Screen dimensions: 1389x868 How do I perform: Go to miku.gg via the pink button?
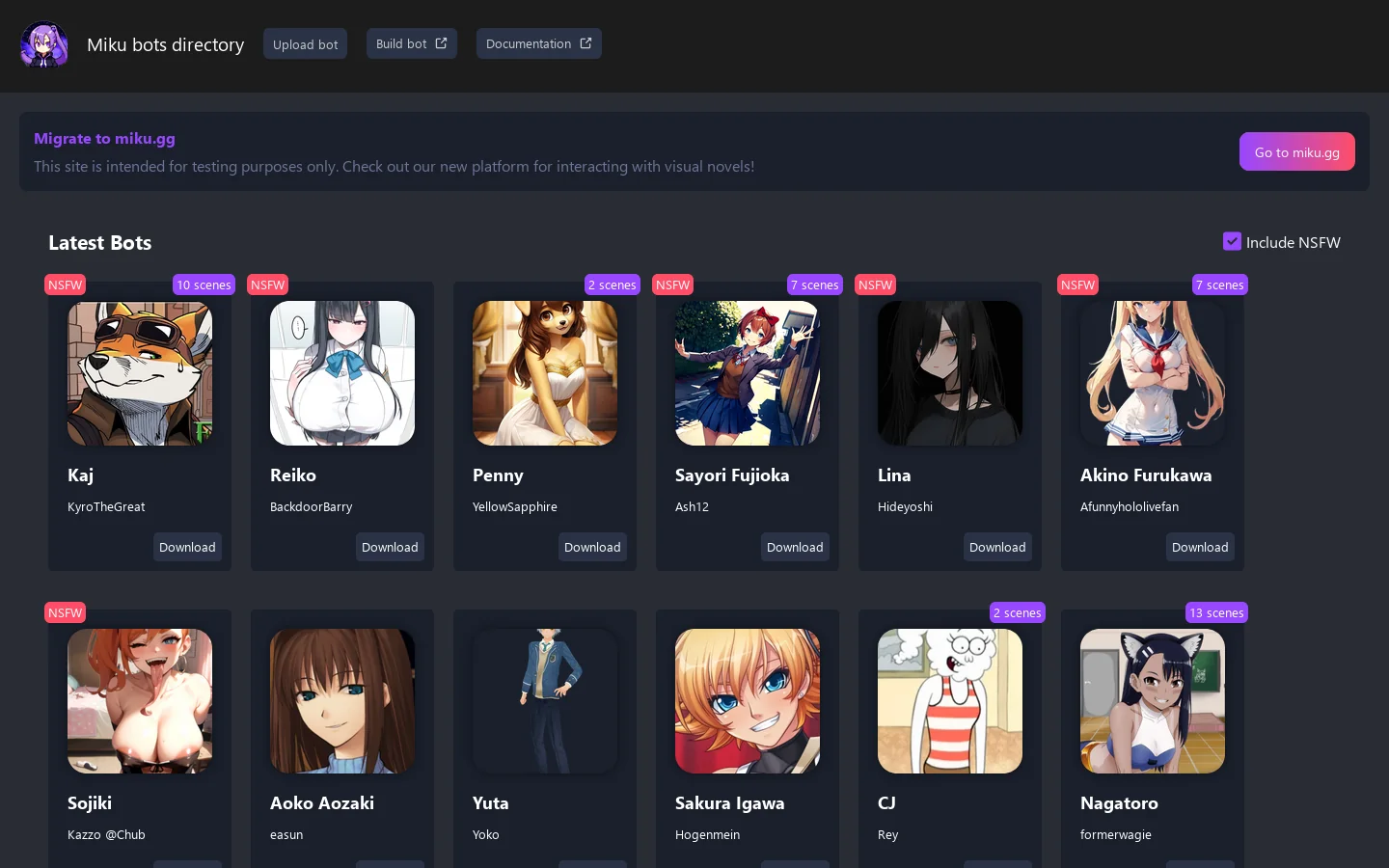pos(1297,151)
